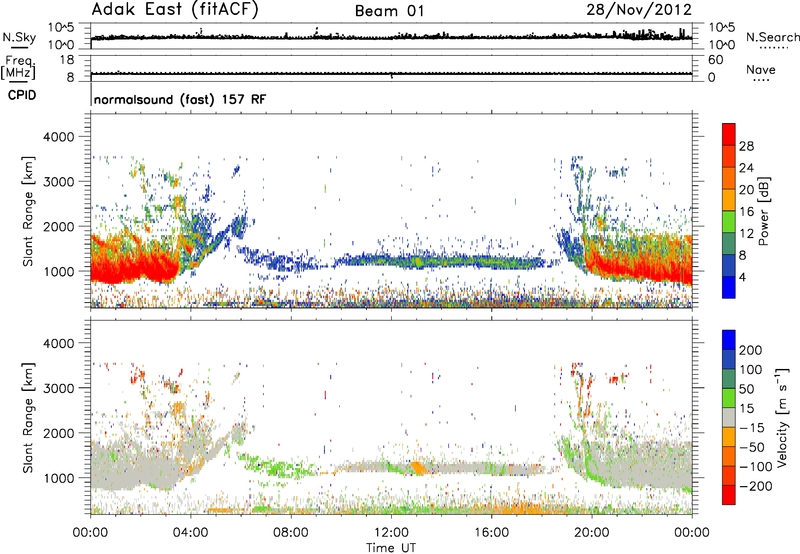Click the '20:00' time axis tick
This screenshot has width=800, height=554.
tap(592, 533)
